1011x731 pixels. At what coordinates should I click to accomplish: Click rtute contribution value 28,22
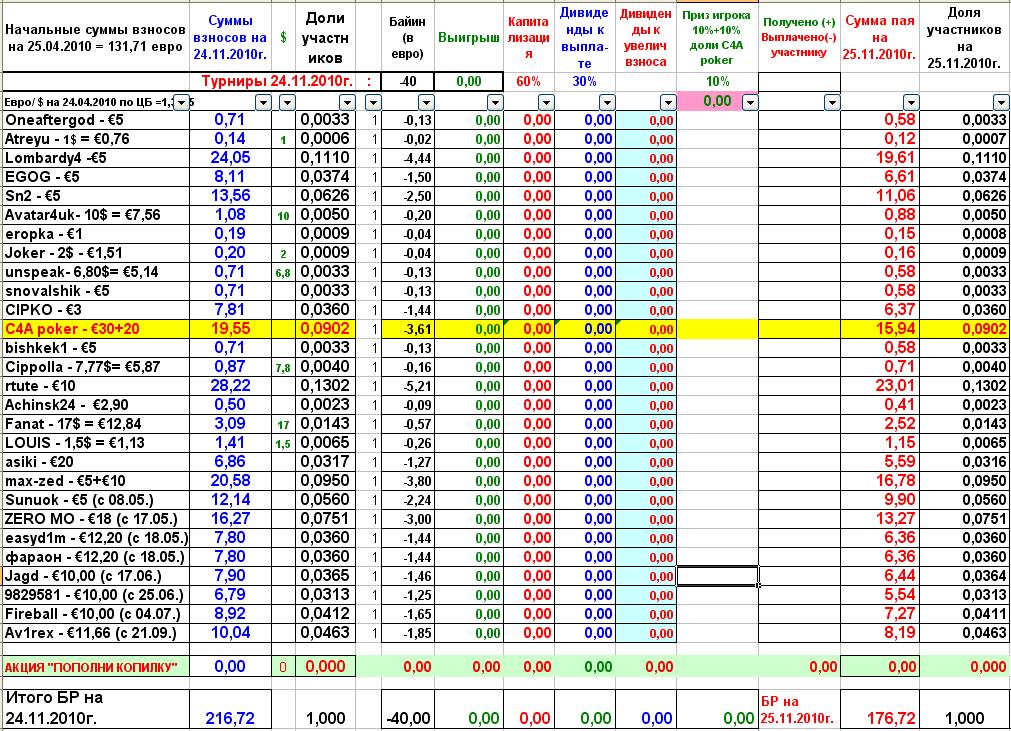(x=230, y=385)
